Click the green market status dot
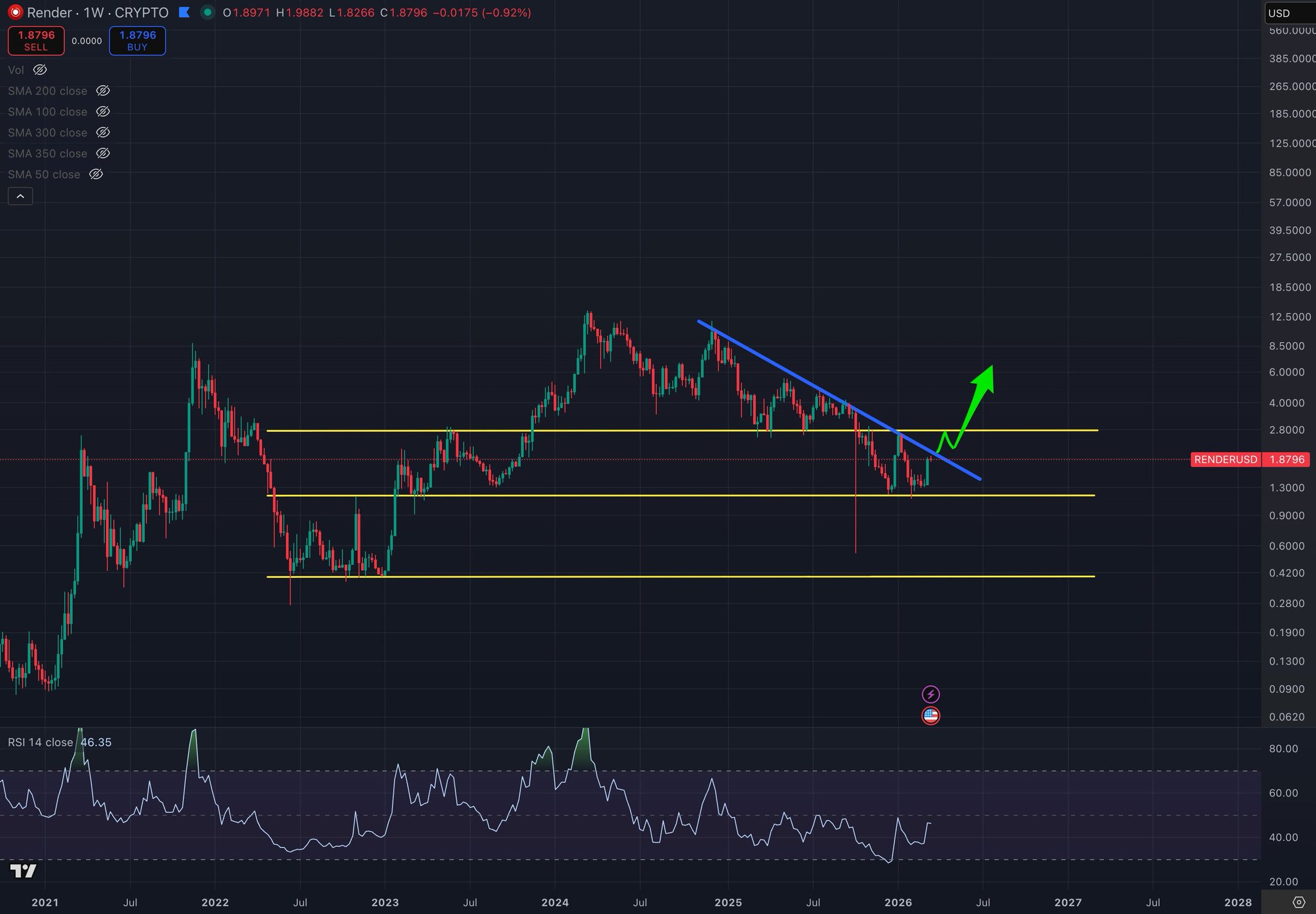 (207, 12)
